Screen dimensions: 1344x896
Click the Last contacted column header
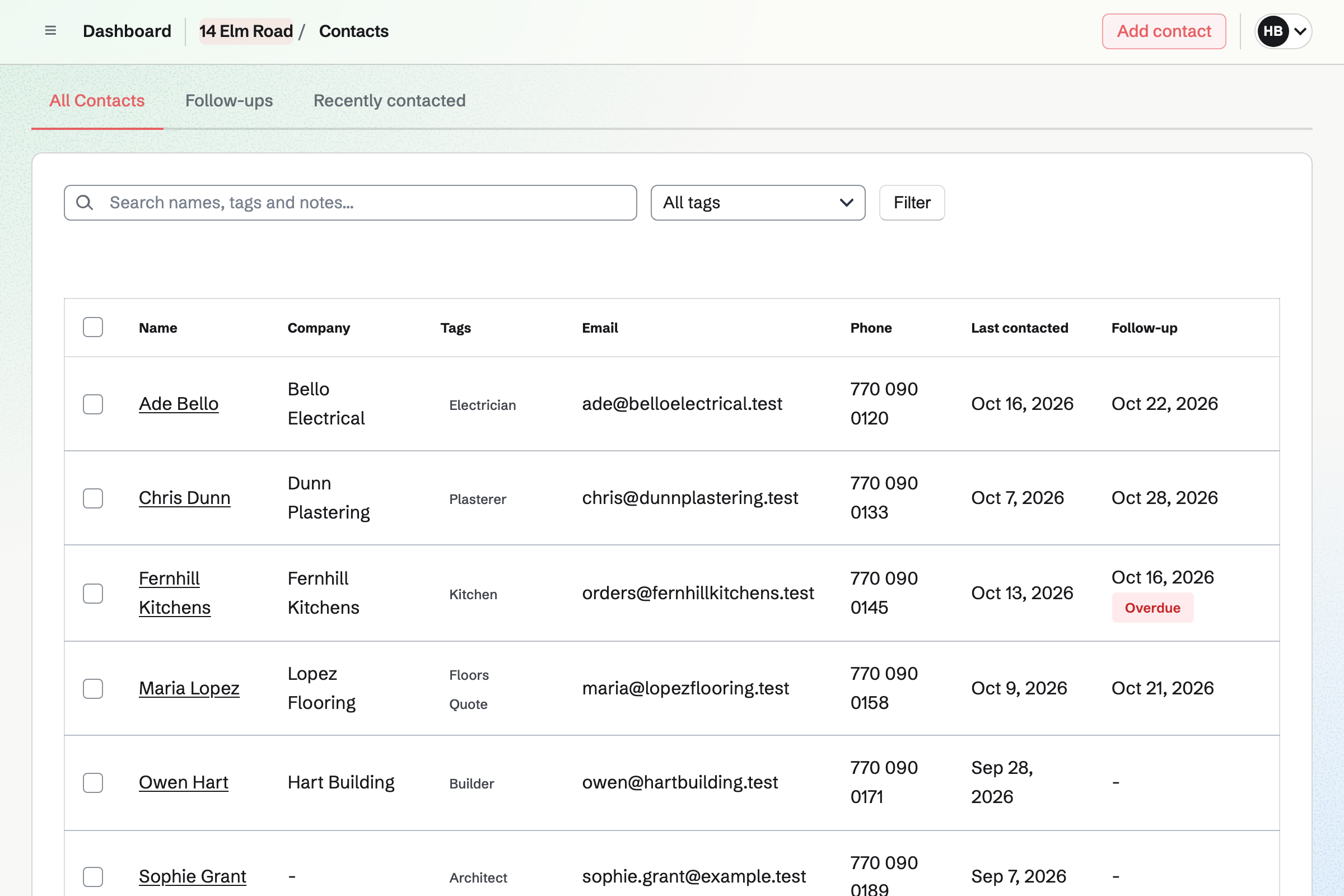pyautogui.click(x=1019, y=328)
